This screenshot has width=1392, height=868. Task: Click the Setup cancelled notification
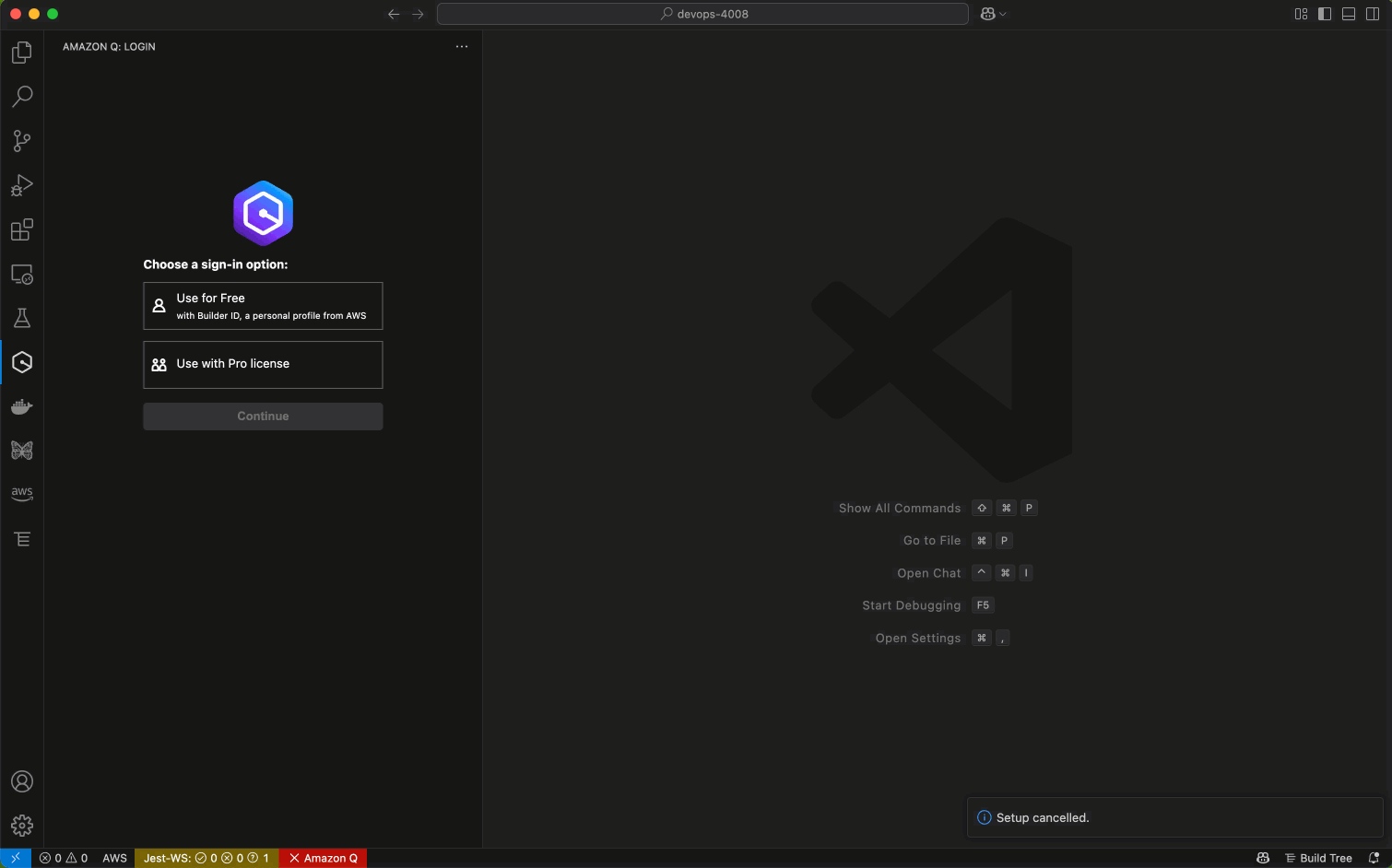click(1175, 817)
